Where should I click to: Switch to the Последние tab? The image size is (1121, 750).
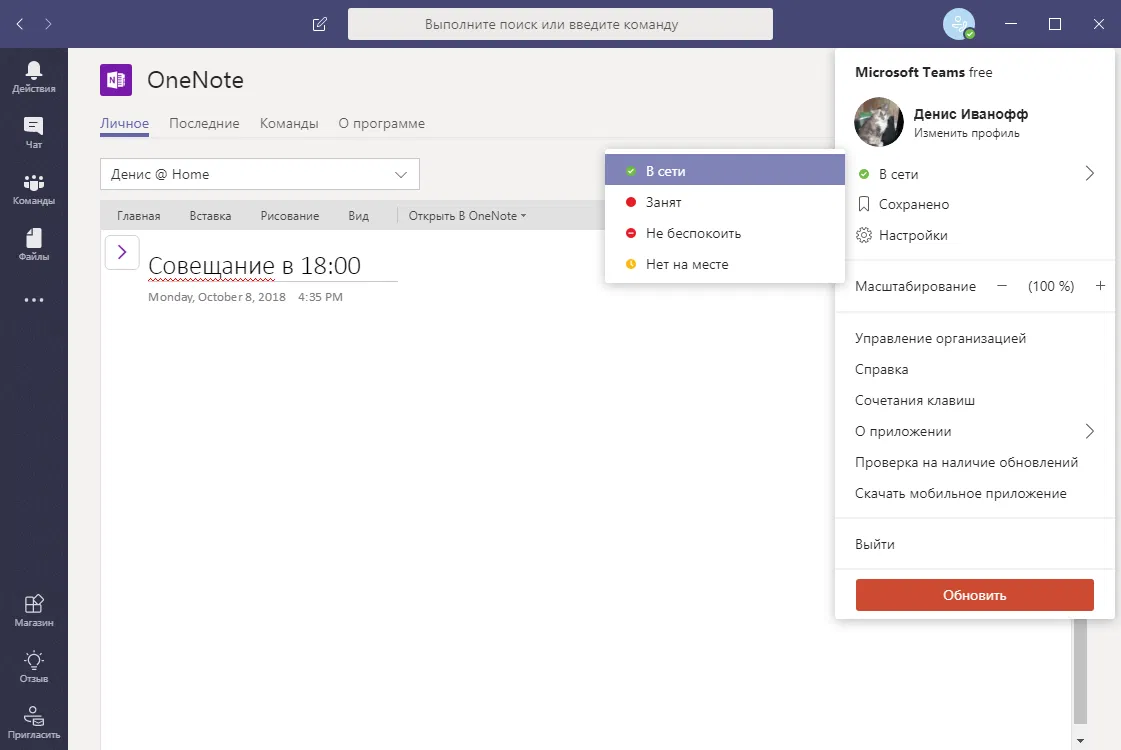pyautogui.click(x=204, y=123)
